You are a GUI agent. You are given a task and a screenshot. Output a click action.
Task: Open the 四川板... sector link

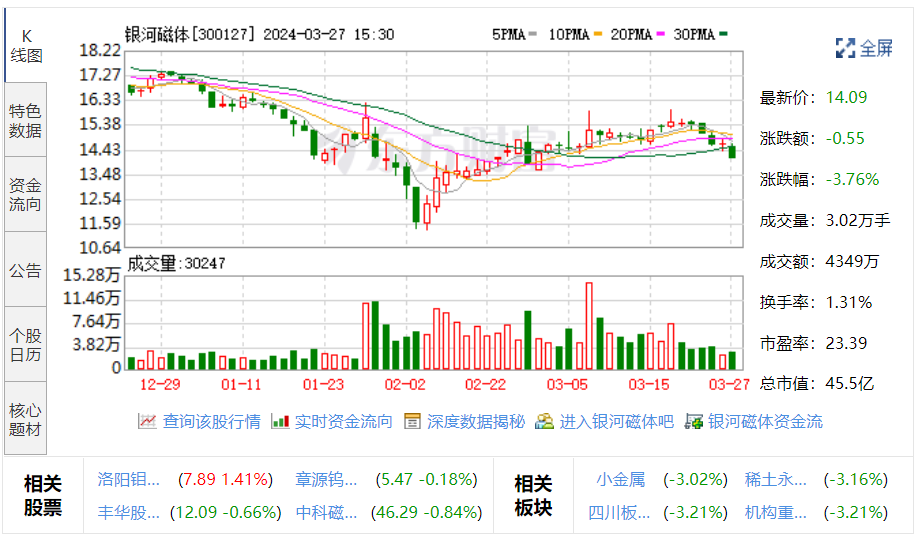619,512
